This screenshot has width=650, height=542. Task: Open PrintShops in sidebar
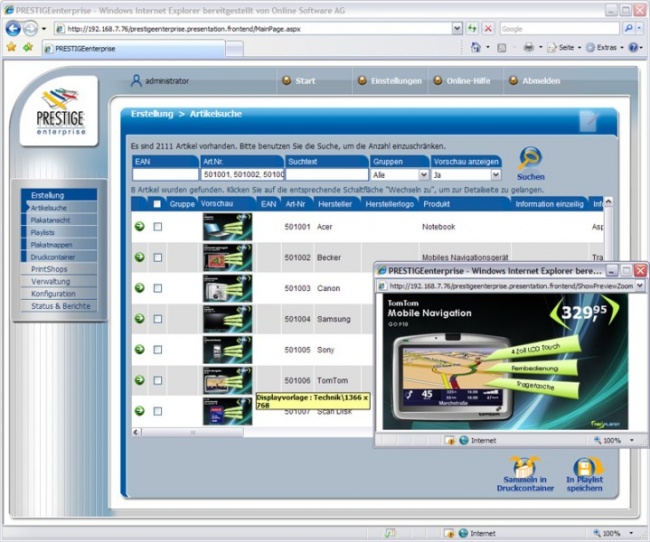click(x=49, y=269)
